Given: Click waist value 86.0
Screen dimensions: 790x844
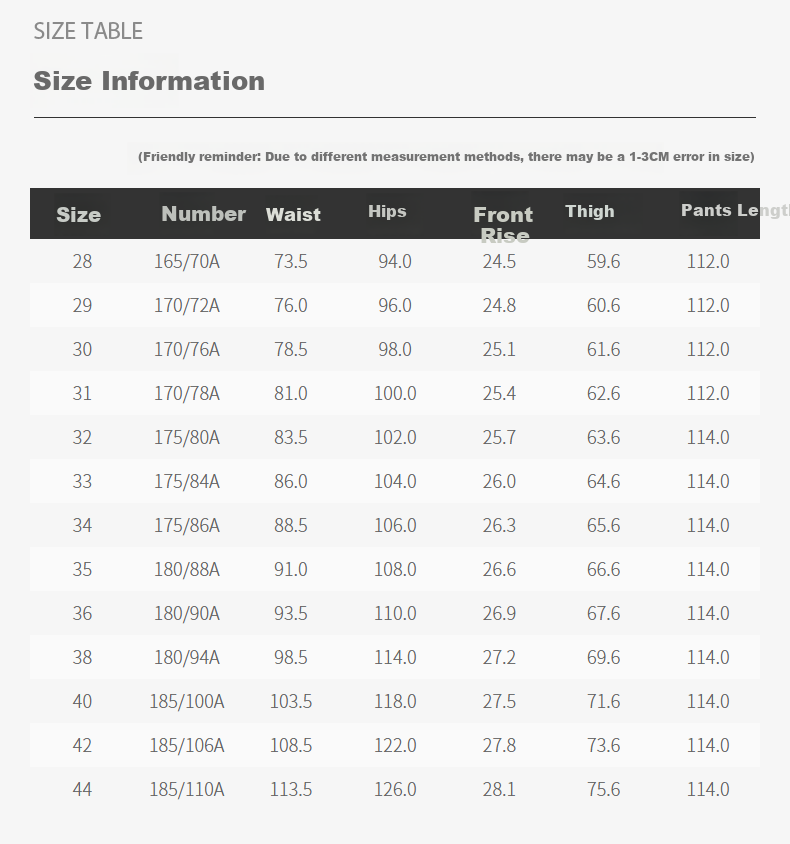Looking at the screenshot, I should 291,482.
